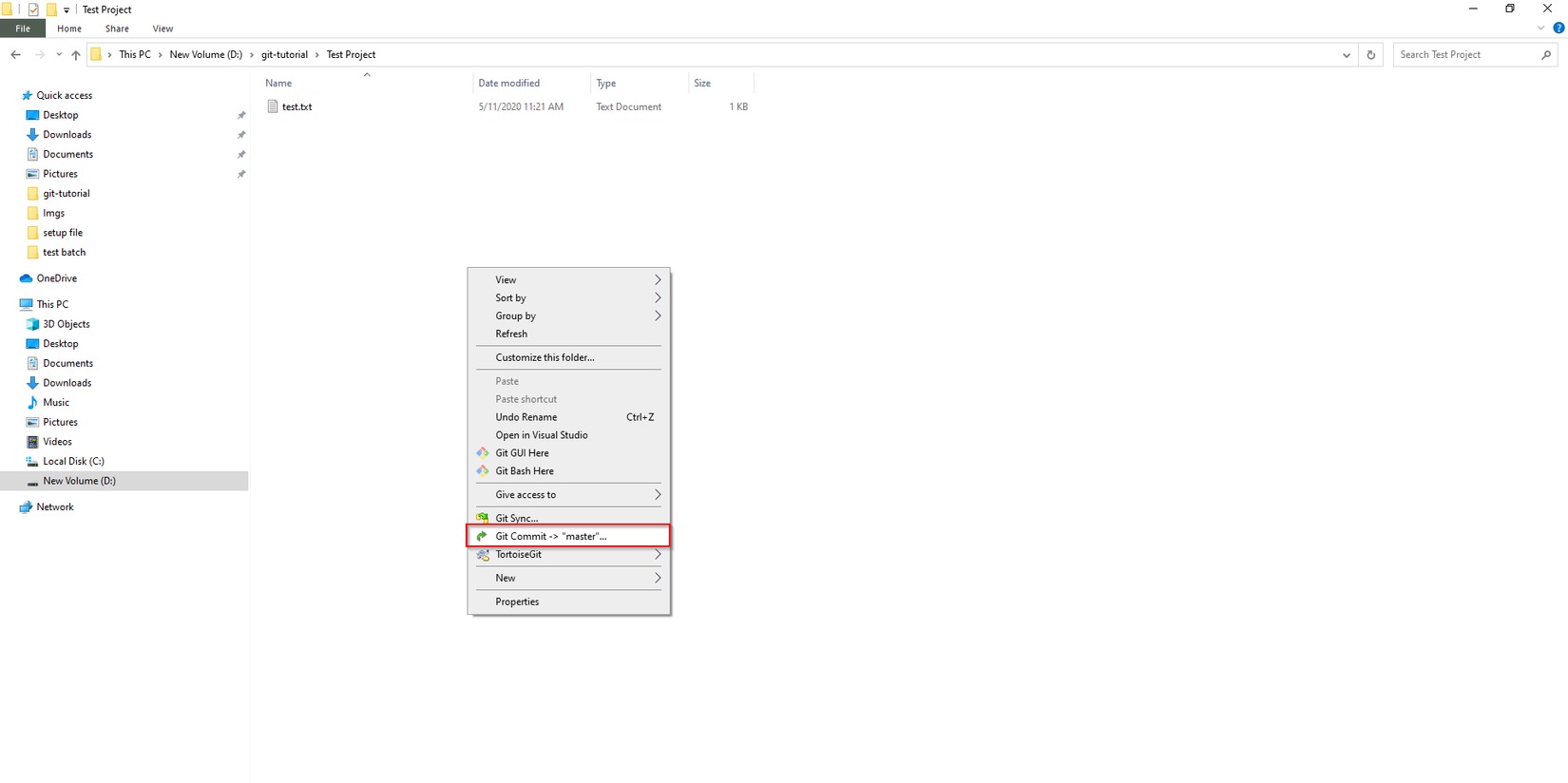Click the Local Disk (C:) drive icon
This screenshot has height=783, width=1568.
pos(33,462)
